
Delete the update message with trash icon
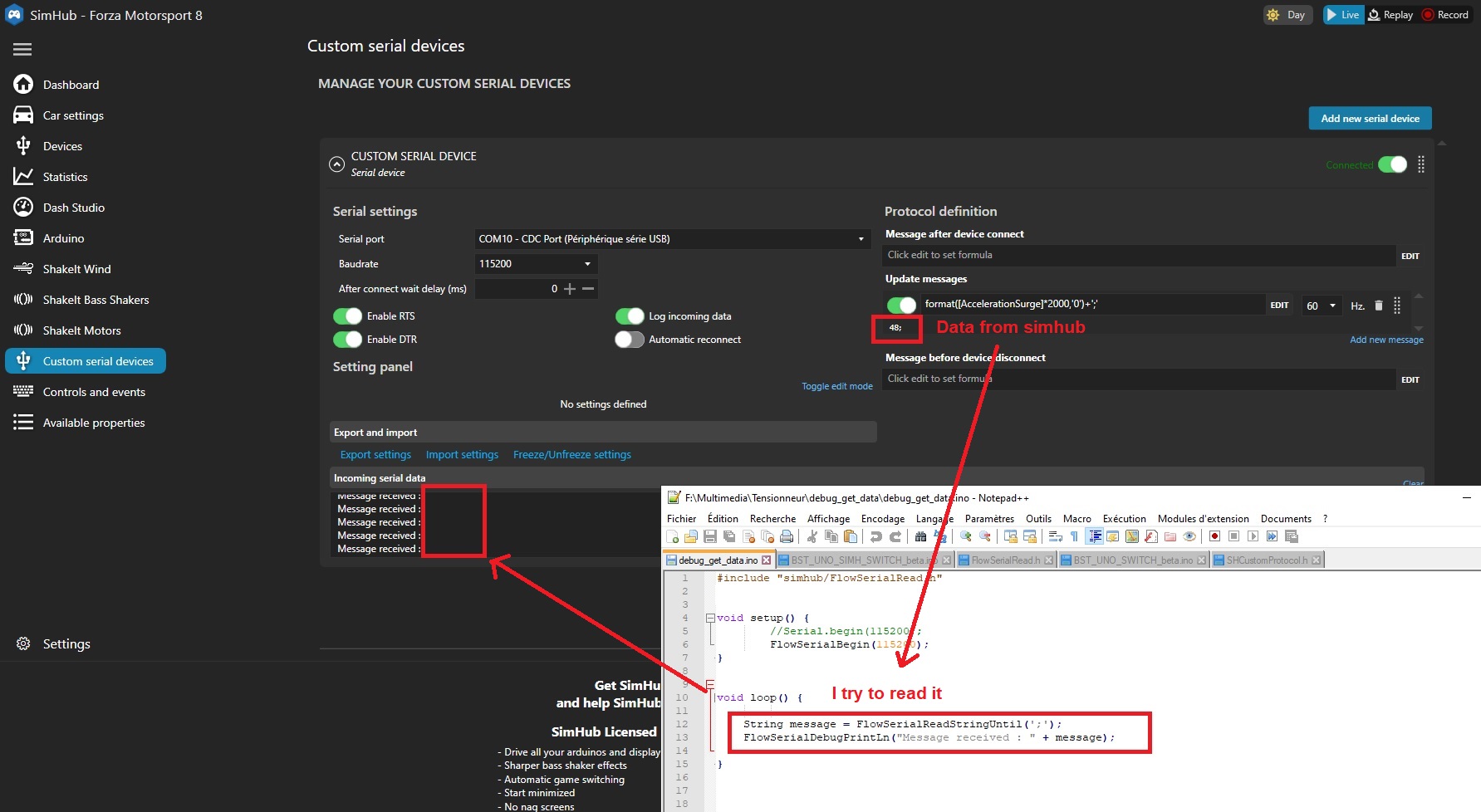coord(1379,306)
